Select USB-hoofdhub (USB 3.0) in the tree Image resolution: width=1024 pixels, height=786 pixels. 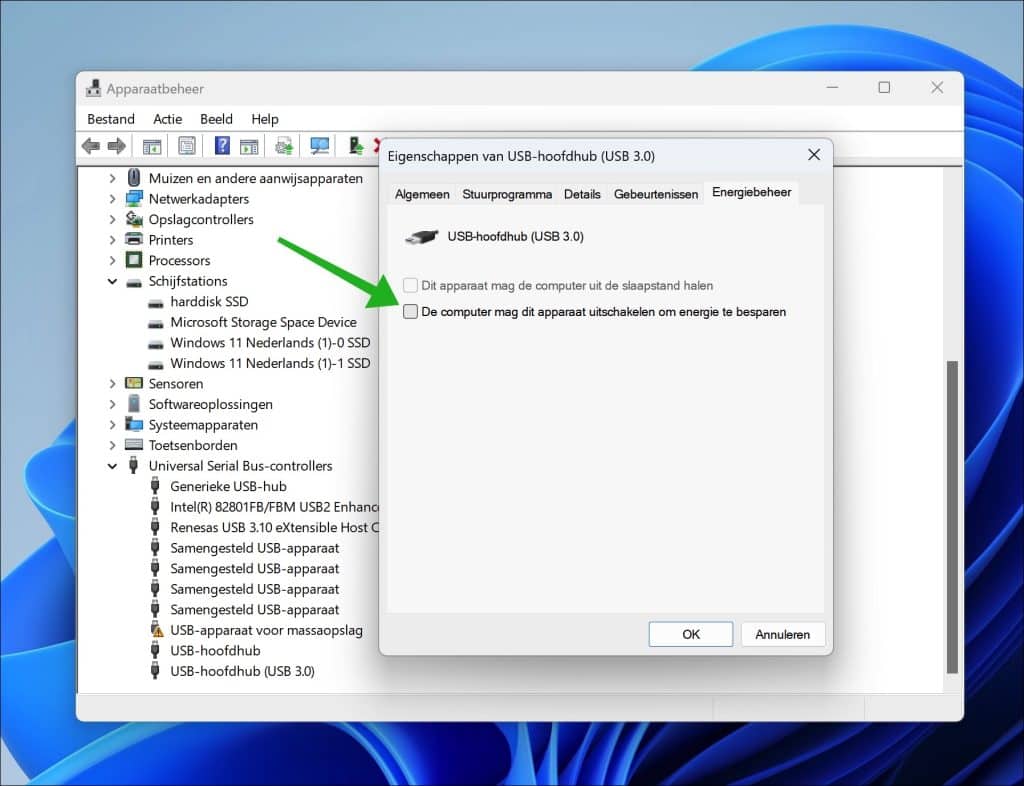click(242, 671)
